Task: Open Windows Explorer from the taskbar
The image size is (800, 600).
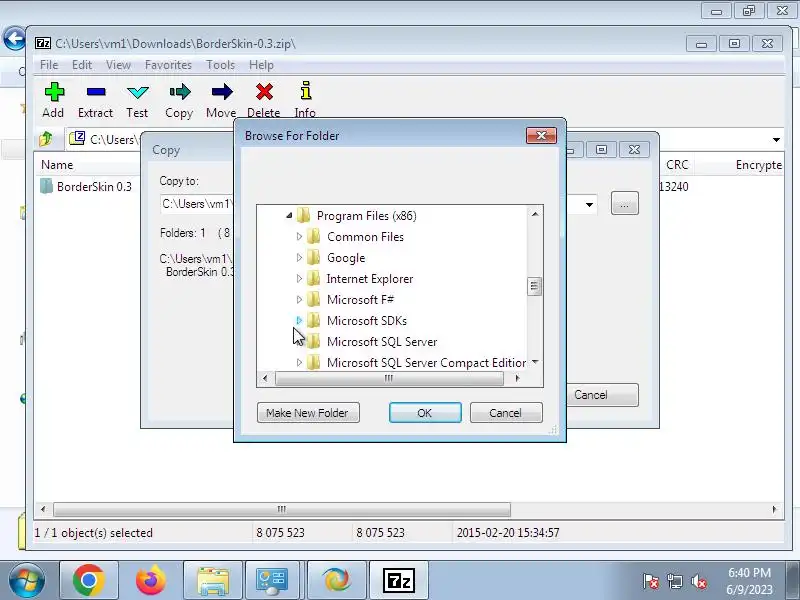Action: point(213,580)
